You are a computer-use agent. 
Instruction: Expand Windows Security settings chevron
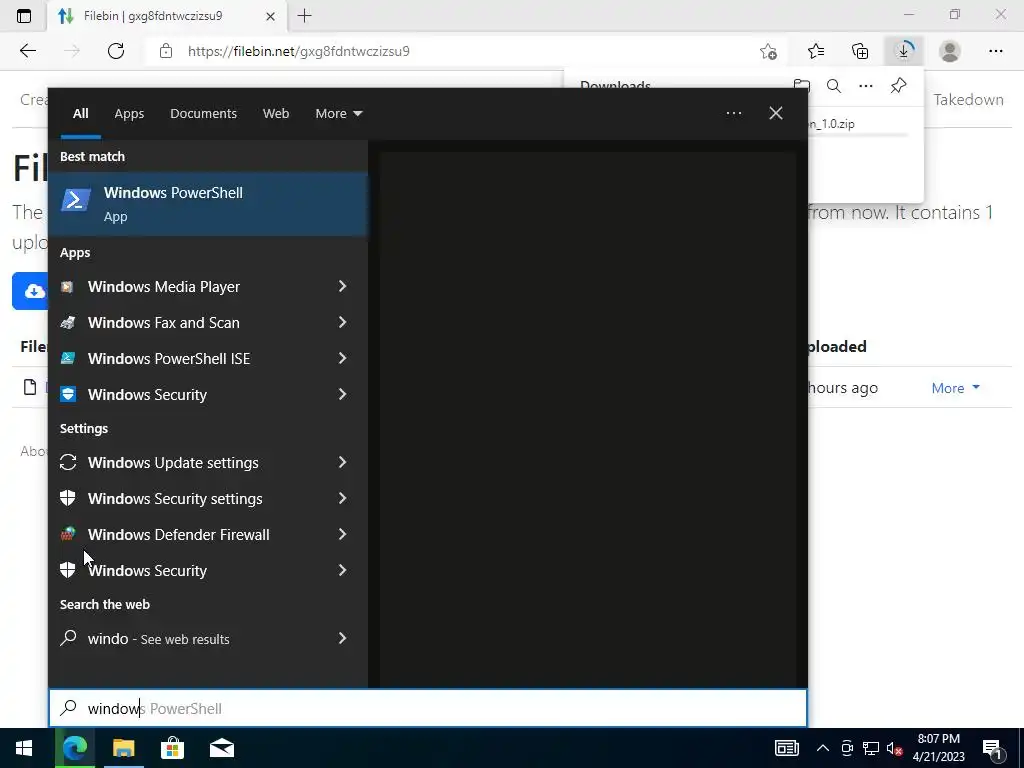click(342, 498)
